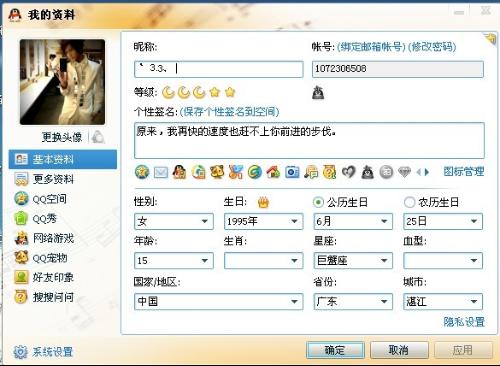
Task: Click the QQ penguin icon next to the envelope
Action: 179,172
